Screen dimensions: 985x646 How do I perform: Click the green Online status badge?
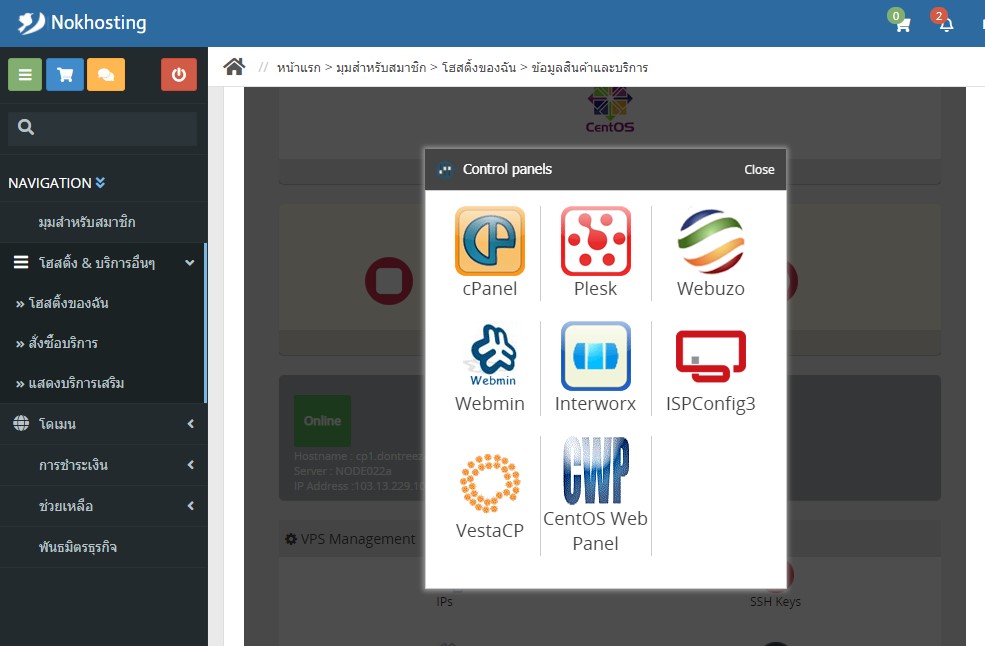(322, 421)
